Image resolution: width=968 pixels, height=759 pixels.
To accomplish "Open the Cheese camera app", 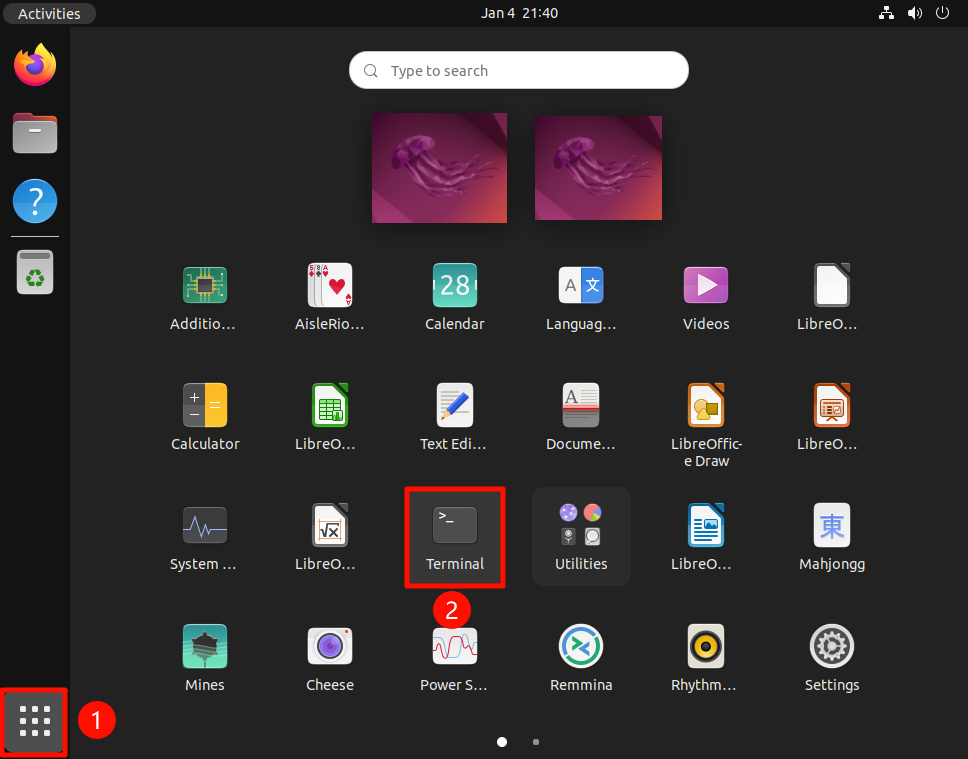I will [x=330, y=645].
